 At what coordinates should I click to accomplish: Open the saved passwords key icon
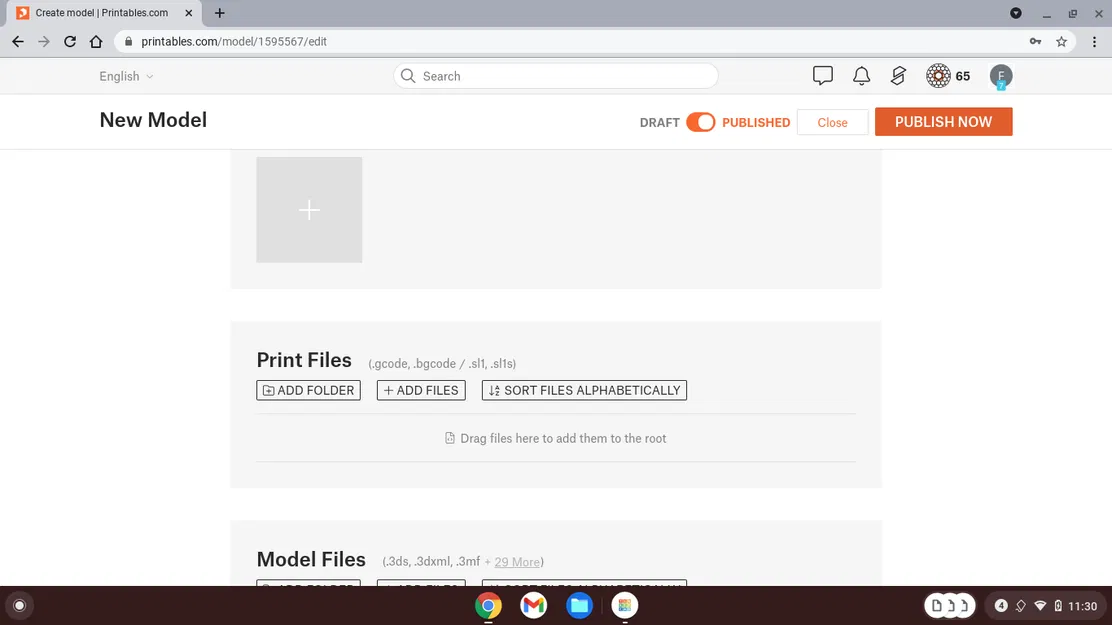click(x=1035, y=42)
